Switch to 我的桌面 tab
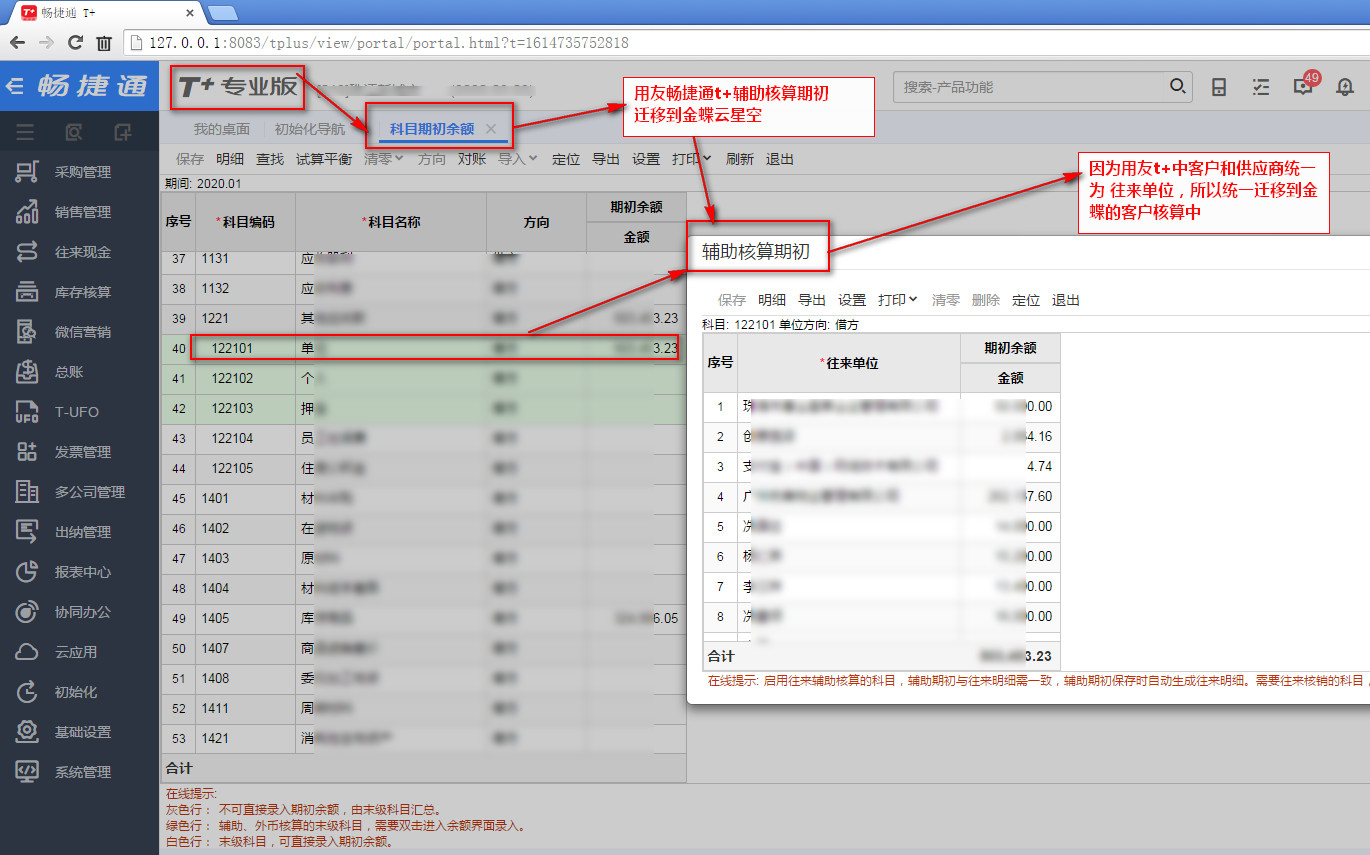The image size is (1370, 855). (222, 129)
